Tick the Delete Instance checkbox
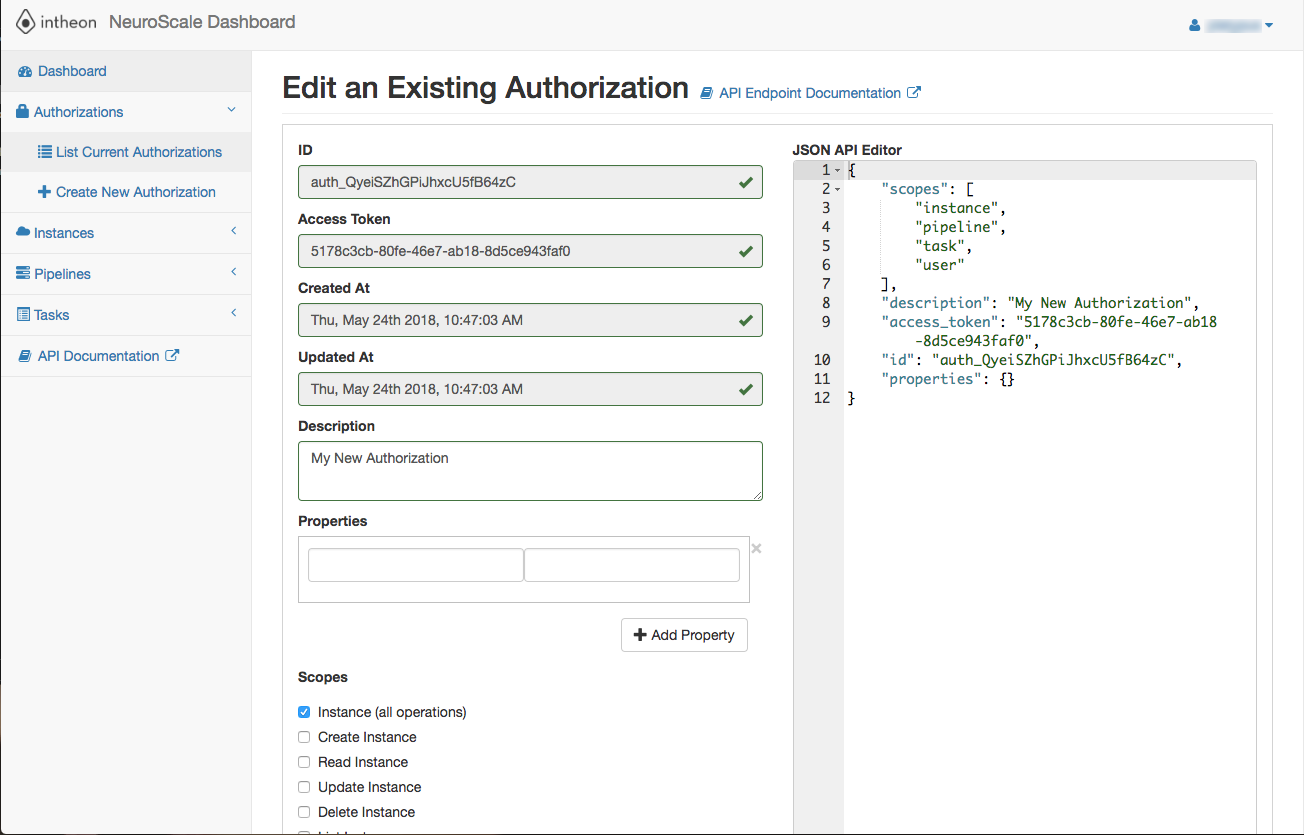Image resolution: width=1304 pixels, height=835 pixels. pos(304,812)
